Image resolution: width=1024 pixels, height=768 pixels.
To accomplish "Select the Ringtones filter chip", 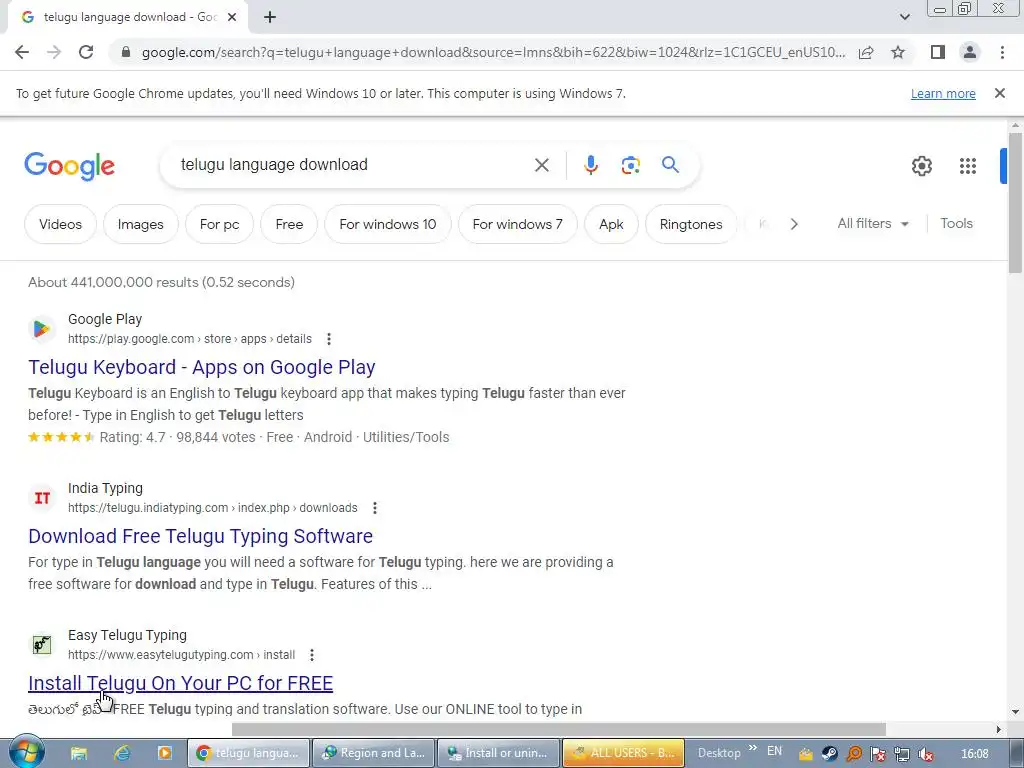I will (691, 224).
